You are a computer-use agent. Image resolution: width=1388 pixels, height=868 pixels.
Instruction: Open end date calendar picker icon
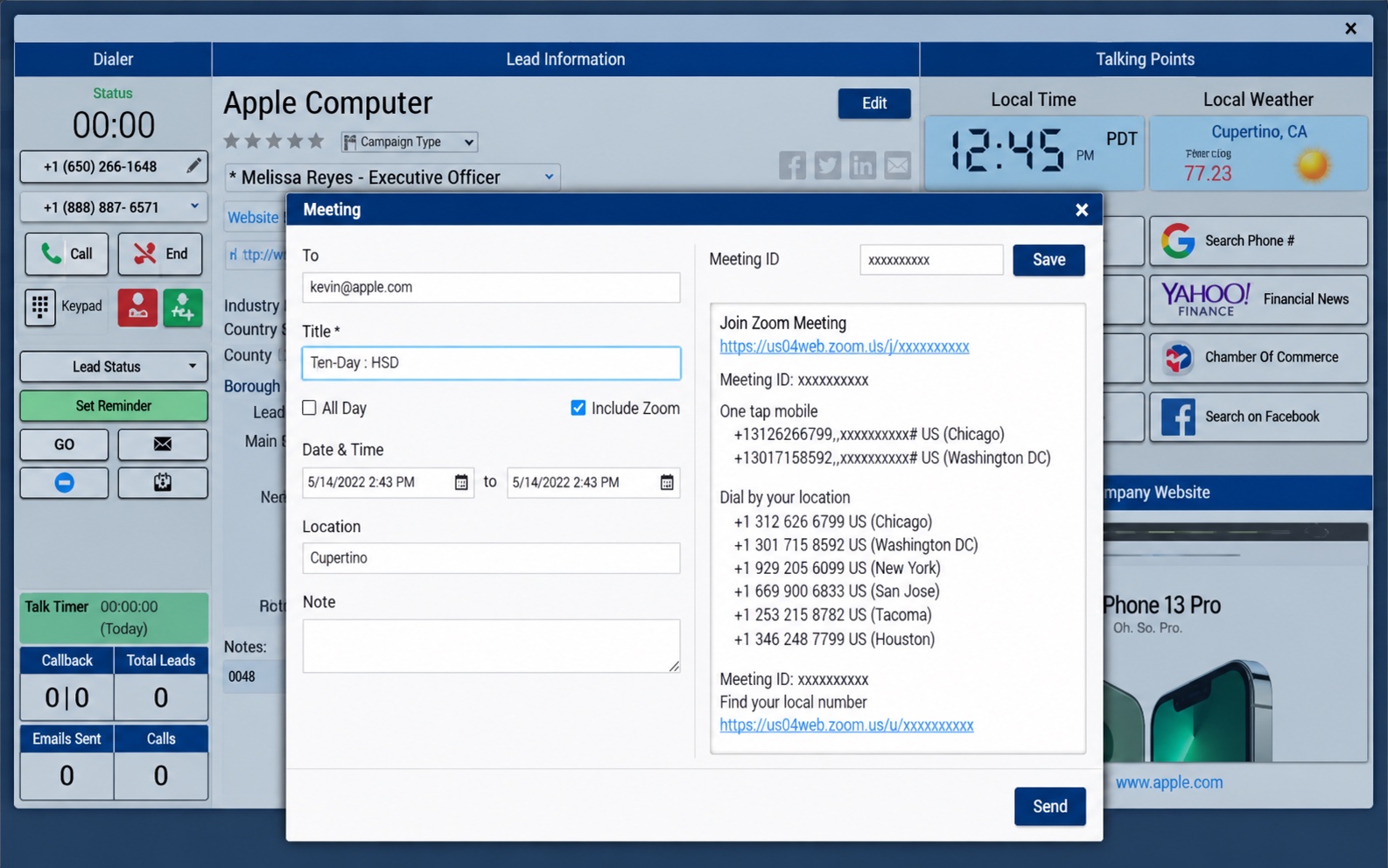(667, 482)
